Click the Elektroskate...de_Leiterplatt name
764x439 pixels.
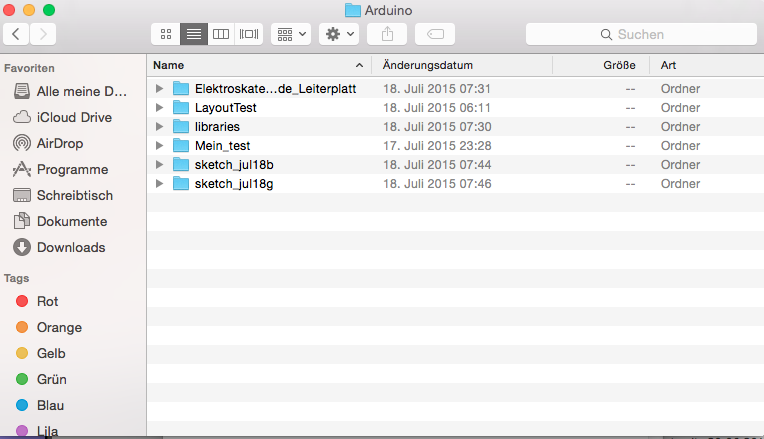(x=275, y=89)
